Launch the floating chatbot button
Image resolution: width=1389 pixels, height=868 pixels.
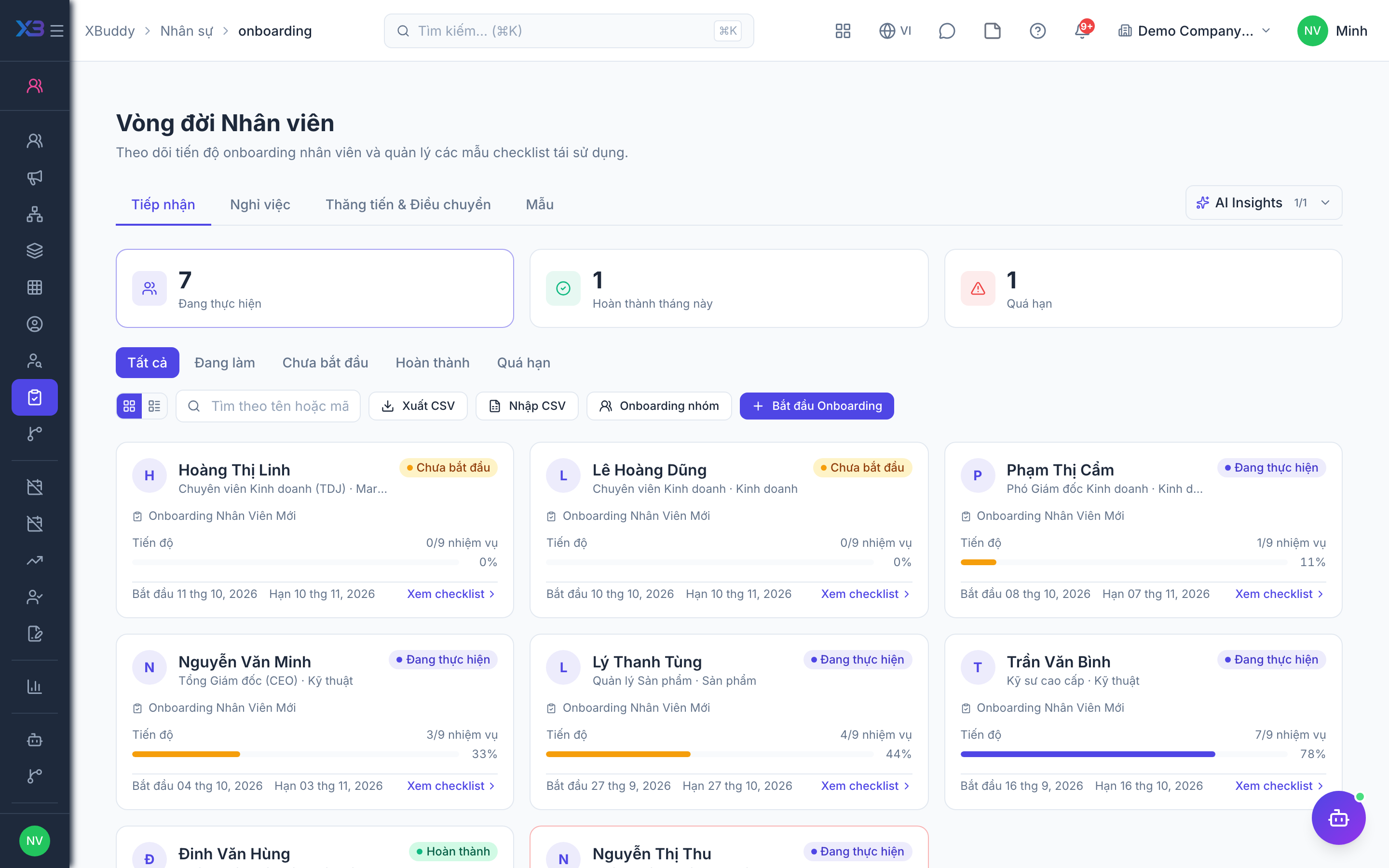click(1338, 817)
